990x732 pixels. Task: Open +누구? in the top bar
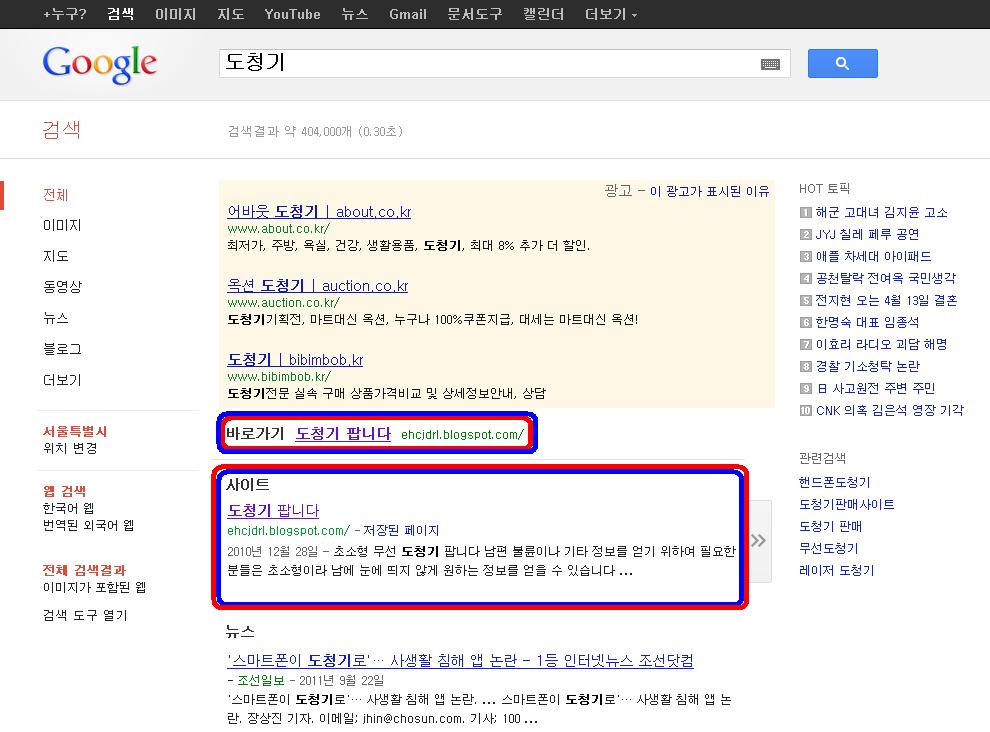tap(64, 14)
